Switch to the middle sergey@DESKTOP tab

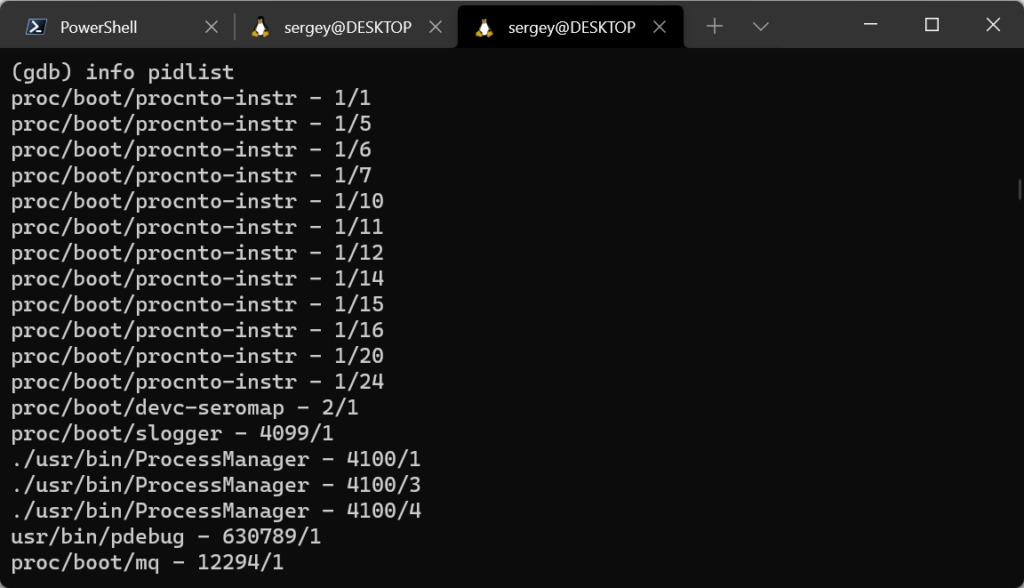pos(347,27)
